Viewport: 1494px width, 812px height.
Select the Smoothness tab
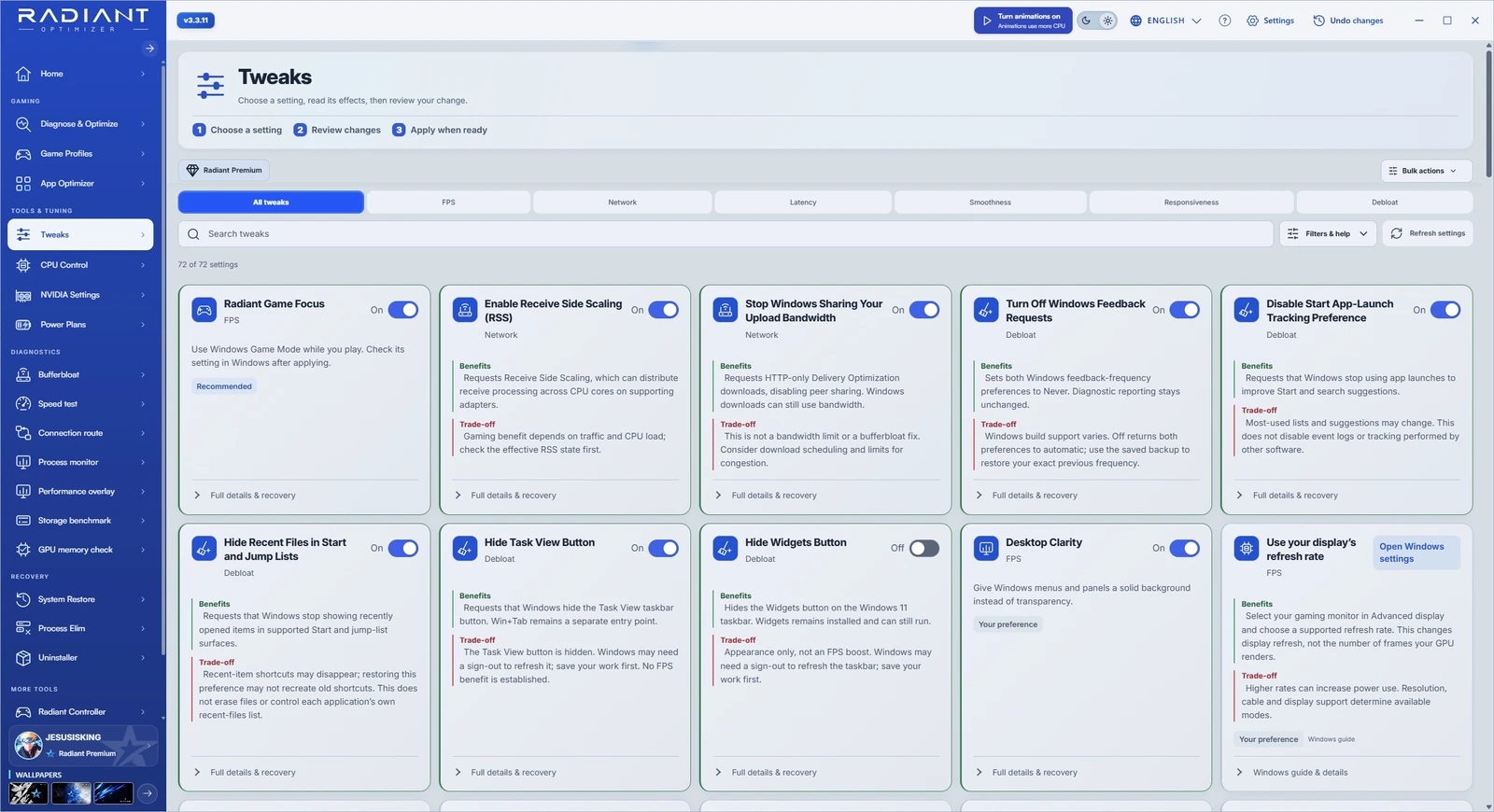[x=991, y=203]
